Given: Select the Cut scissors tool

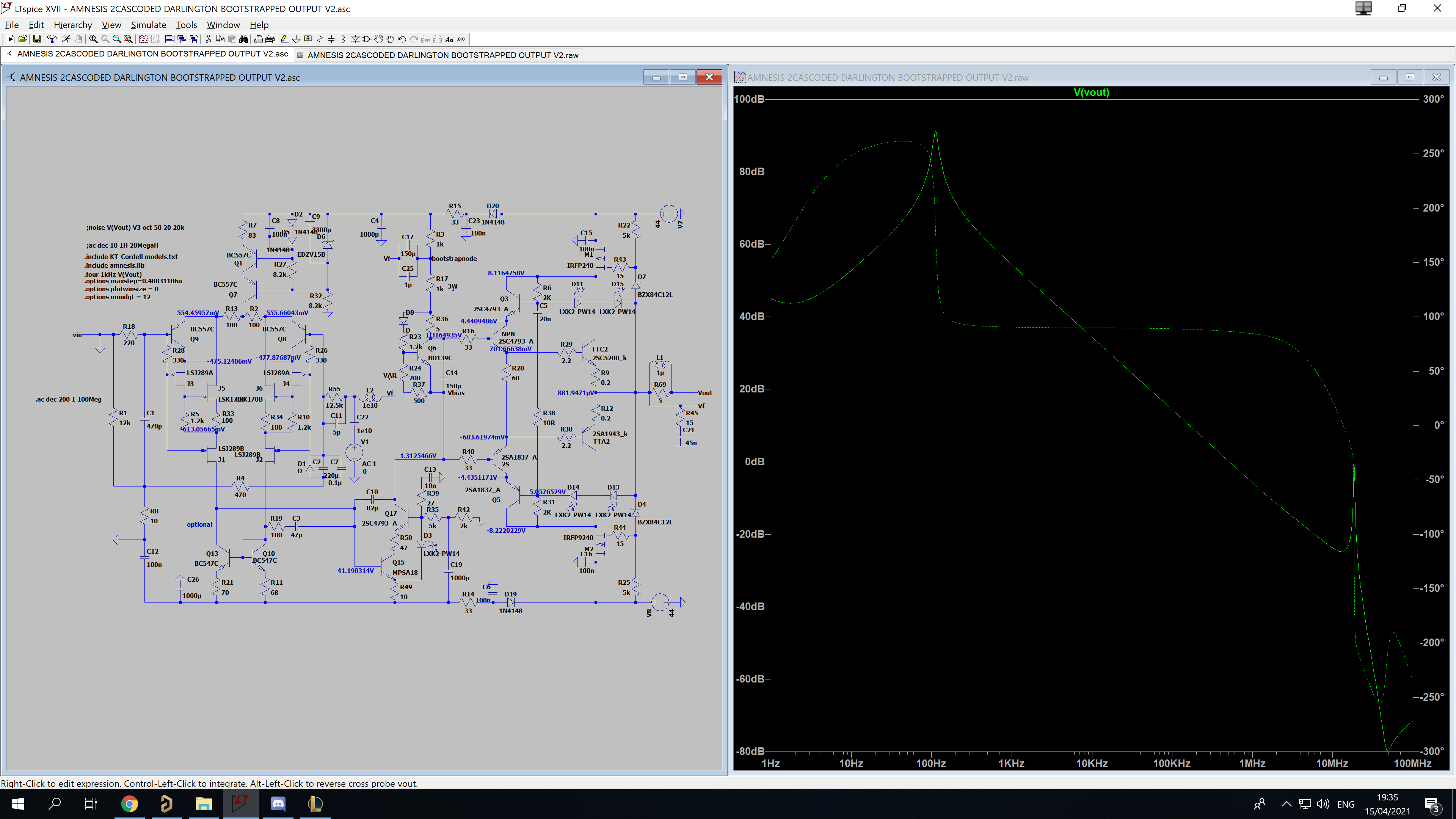Looking at the screenshot, I should [x=208, y=39].
